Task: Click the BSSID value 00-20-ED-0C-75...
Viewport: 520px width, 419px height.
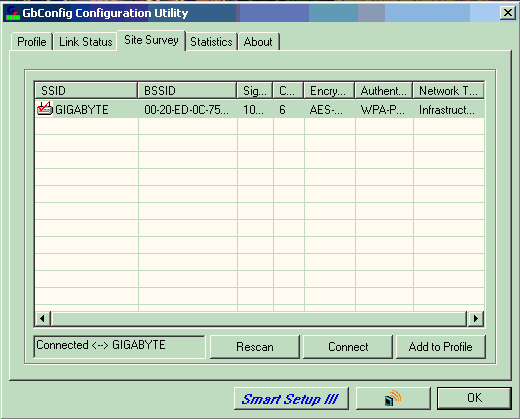Action: (x=186, y=110)
